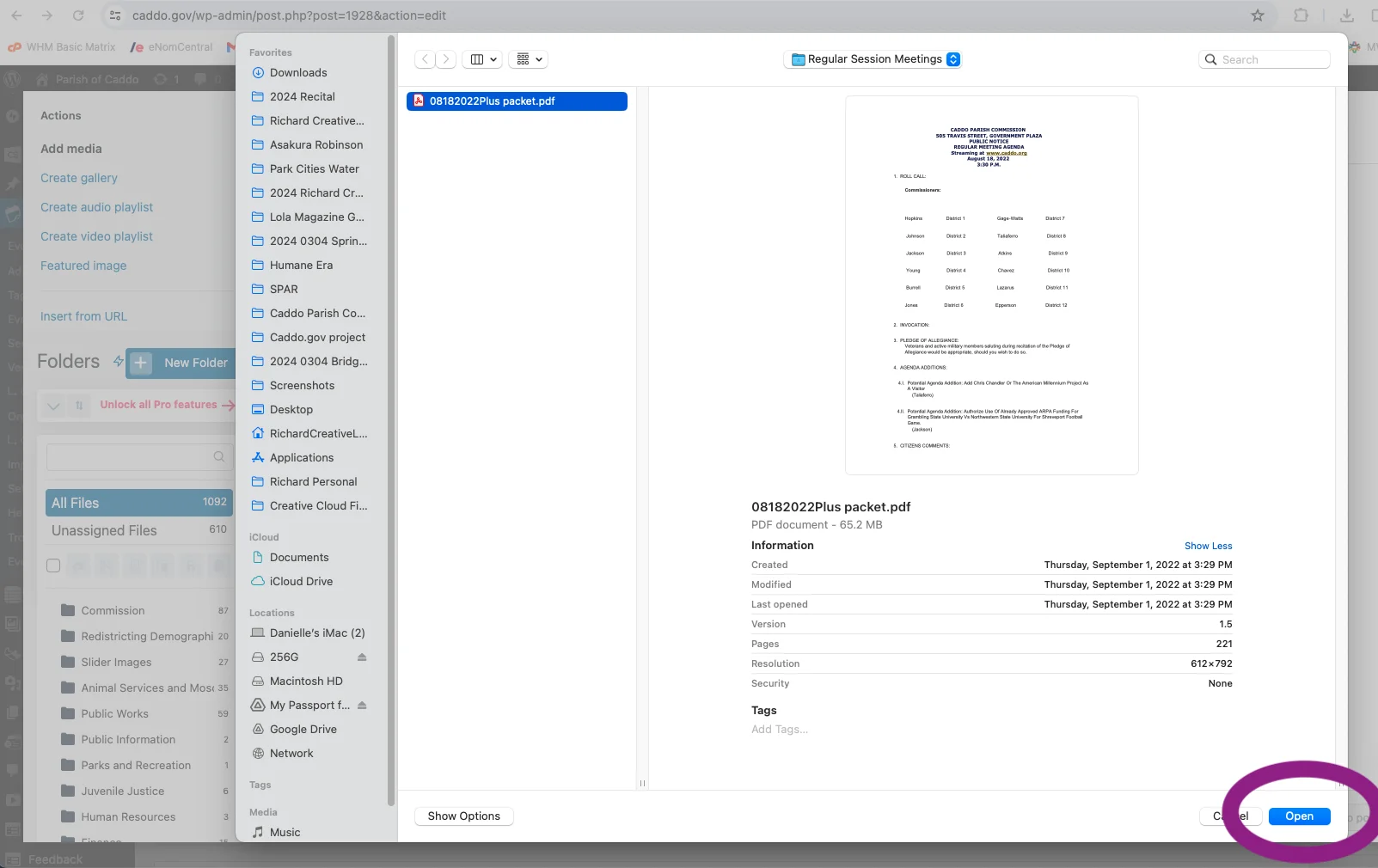Click the Open button
This screenshot has height=868, width=1378.
pos(1299,816)
